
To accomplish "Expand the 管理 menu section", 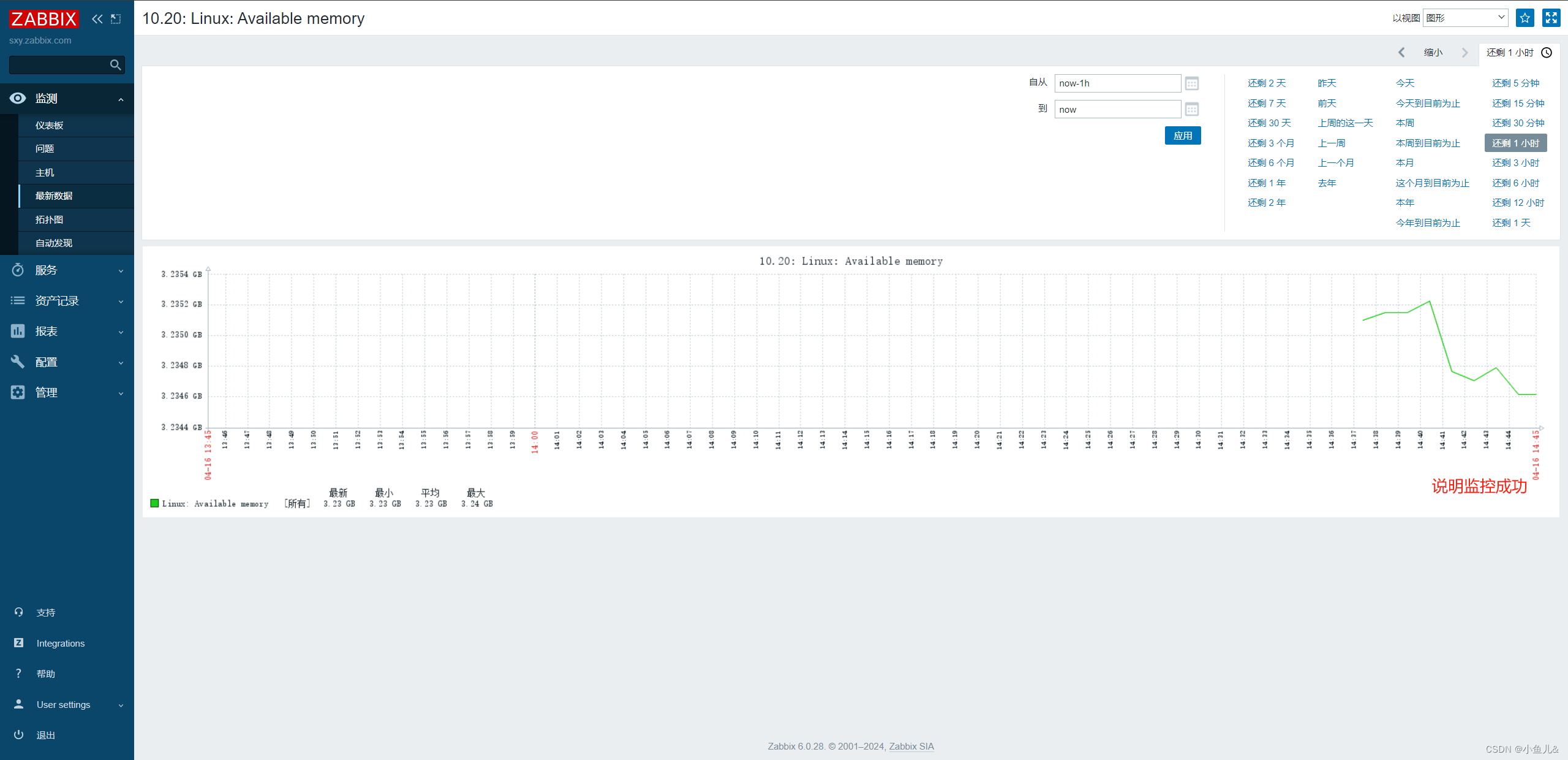I will (x=121, y=393).
